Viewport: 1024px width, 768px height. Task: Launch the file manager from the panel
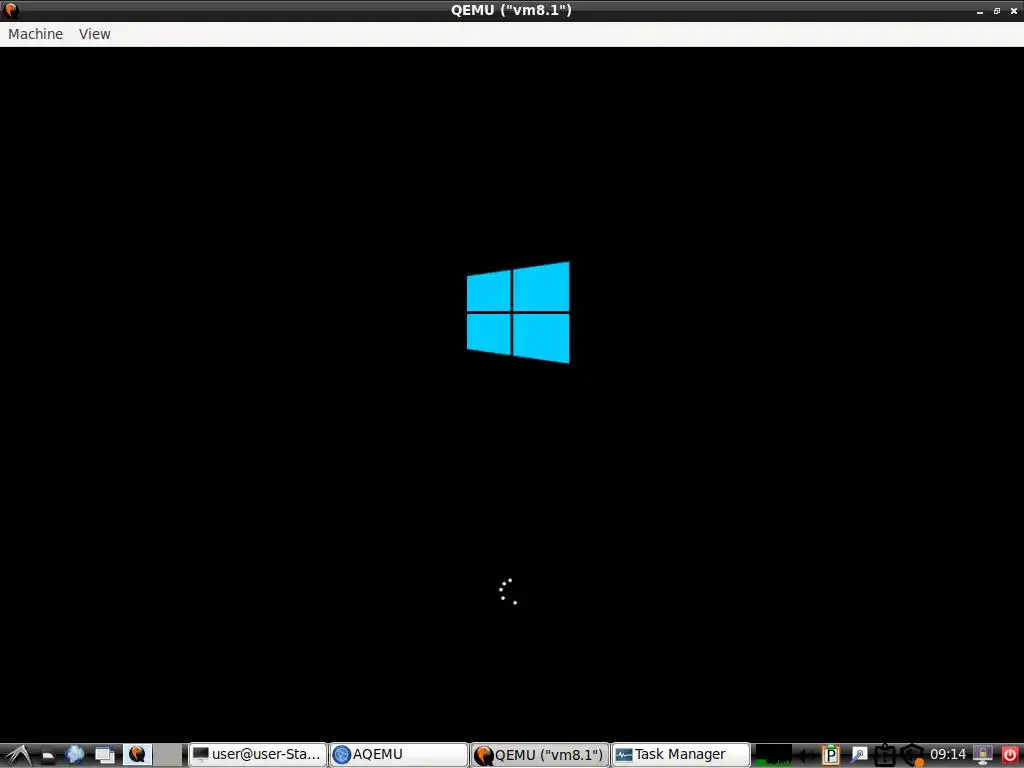(x=48, y=756)
